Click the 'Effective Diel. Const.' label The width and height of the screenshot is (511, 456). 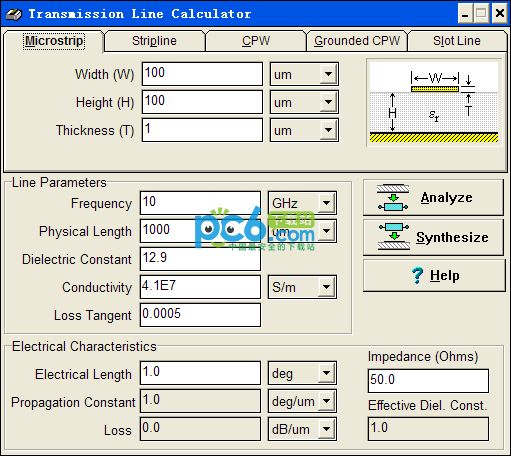[428, 406]
